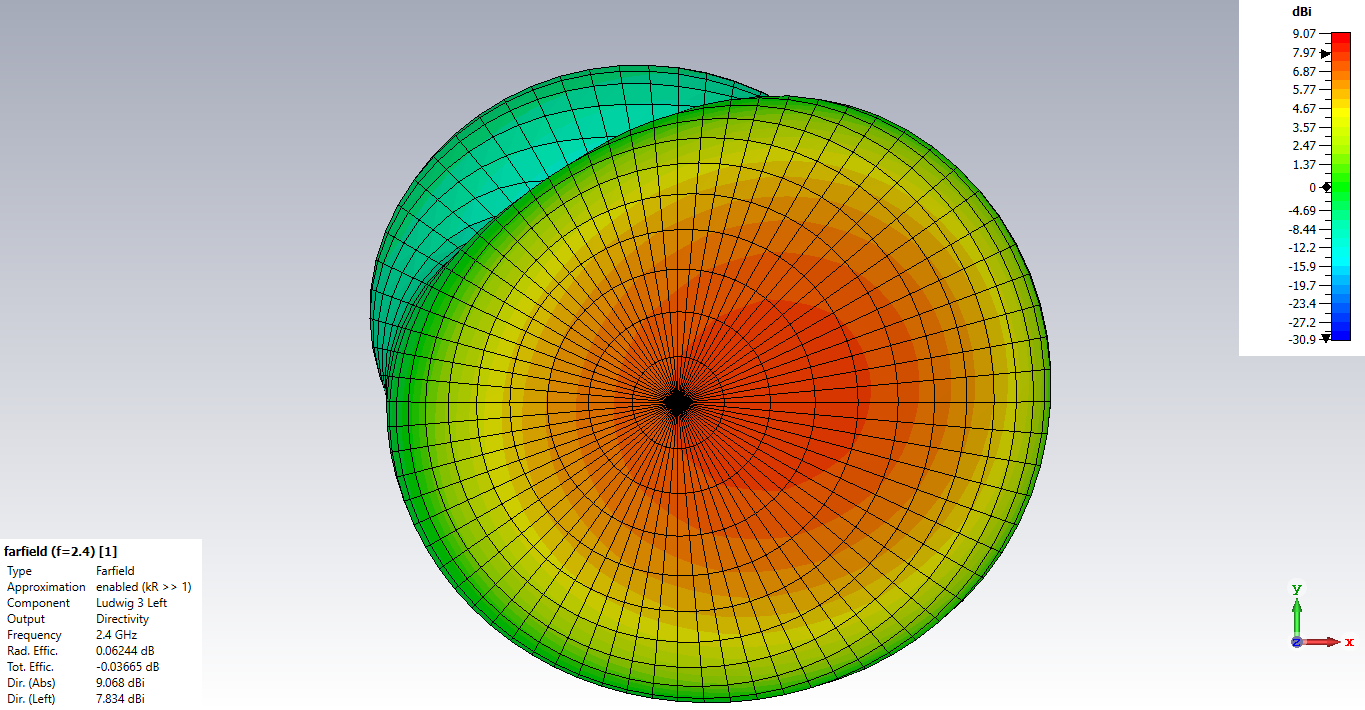1365x710 pixels.
Task: Click the '9.068 dBi' Dir. (Abs) value
Action: 120,683
